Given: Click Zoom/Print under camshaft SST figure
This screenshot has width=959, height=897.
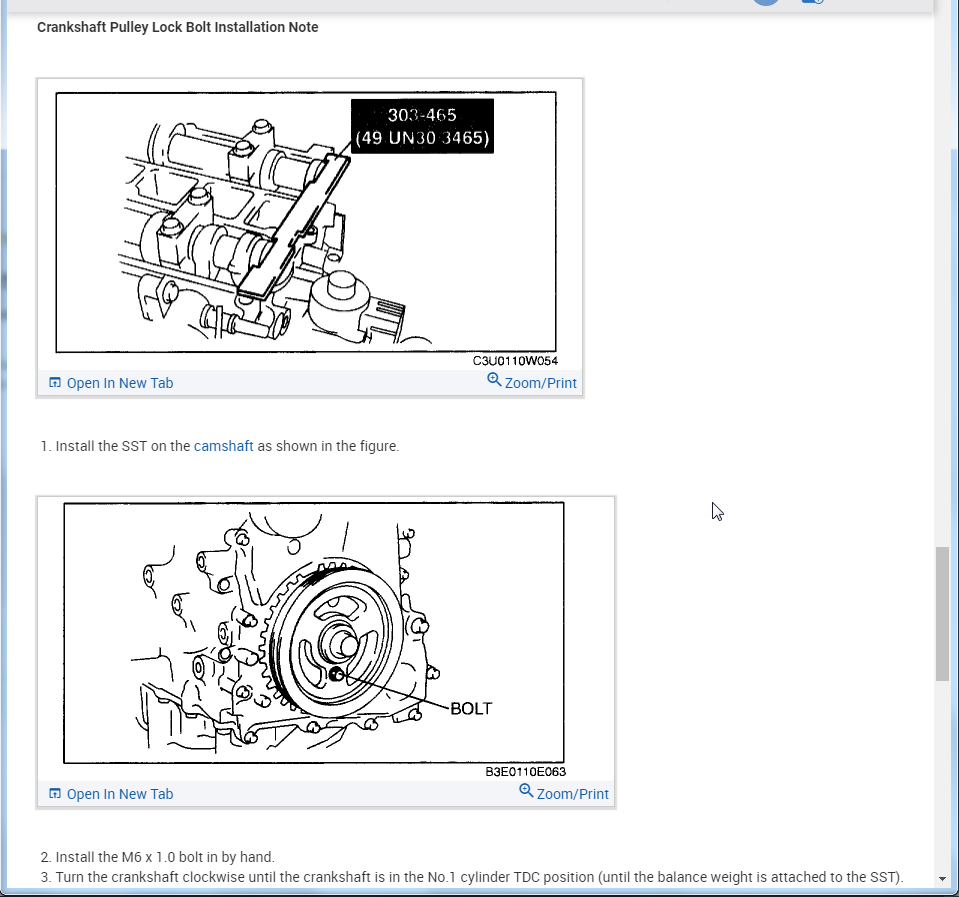Looking at the screenshot, I should point(540,383).
